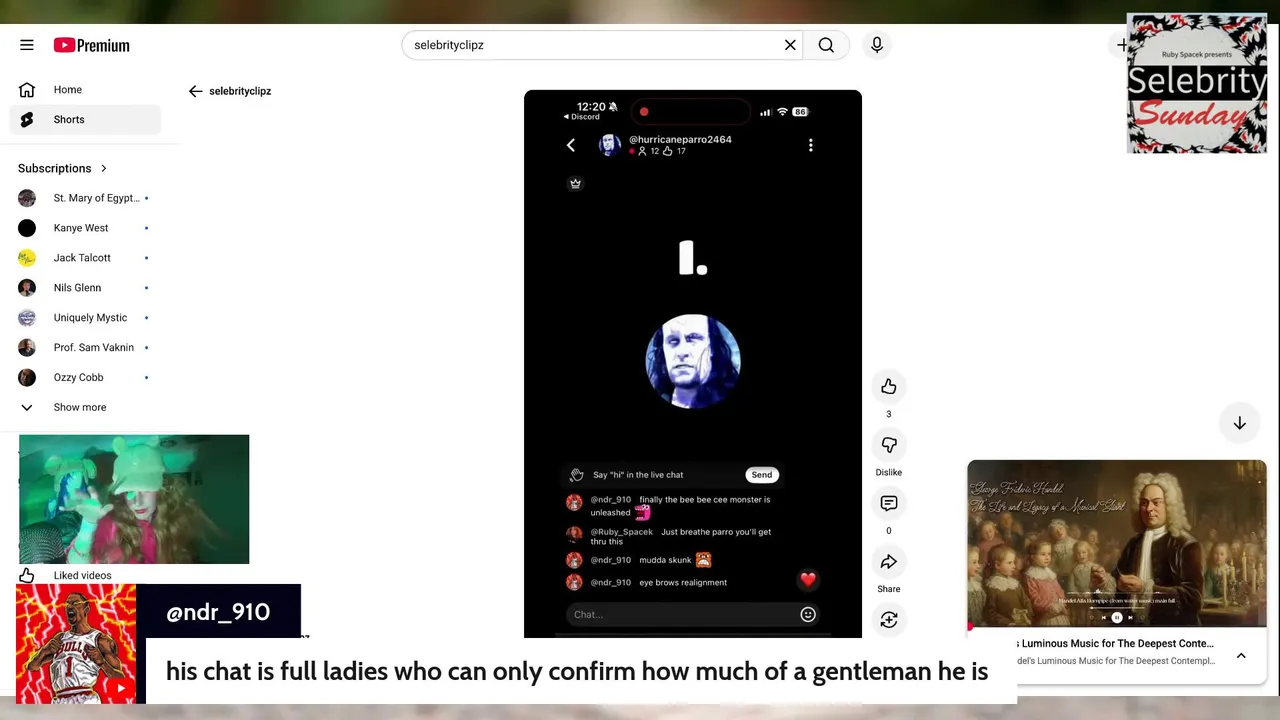Expand the Subscriptions section chevron
The width and height of the screenshot is (1280, 720).
[103, 168]
